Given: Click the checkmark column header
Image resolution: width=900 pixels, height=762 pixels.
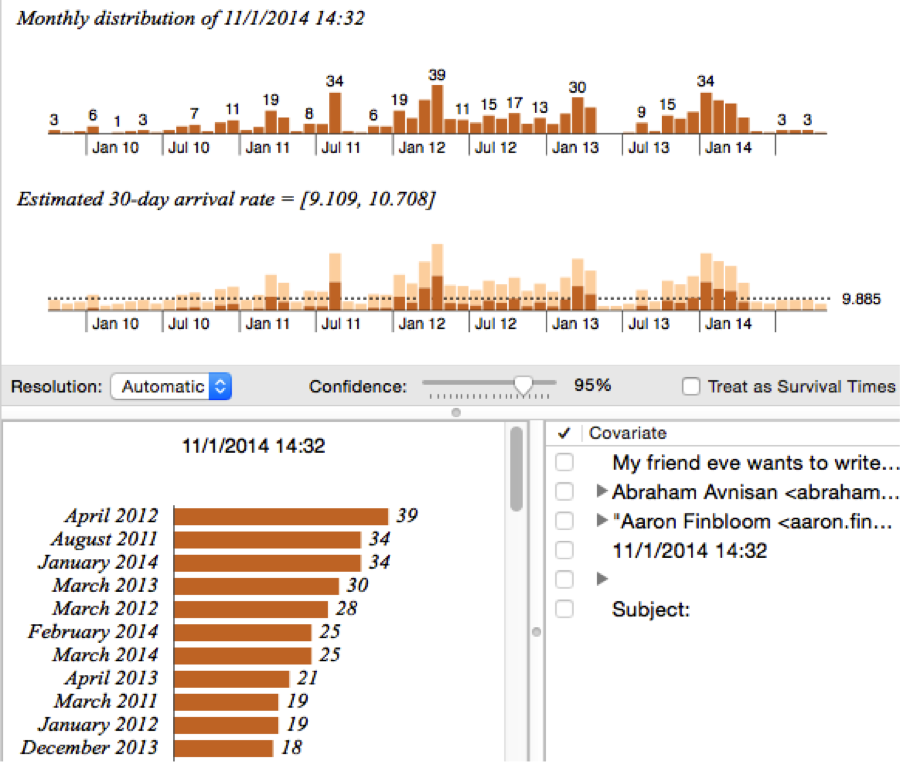Looking at the screenshot, I should coord(564,433).
